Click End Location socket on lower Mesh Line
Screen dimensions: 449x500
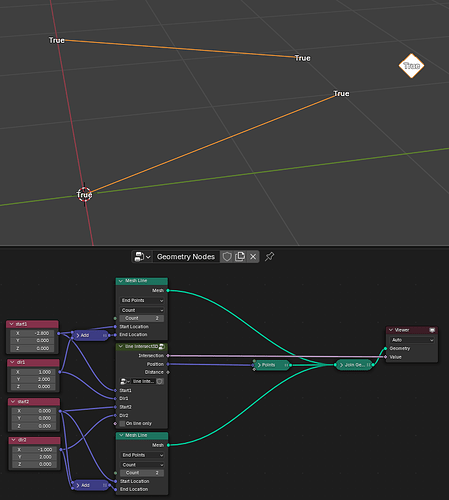pos(116,489)
